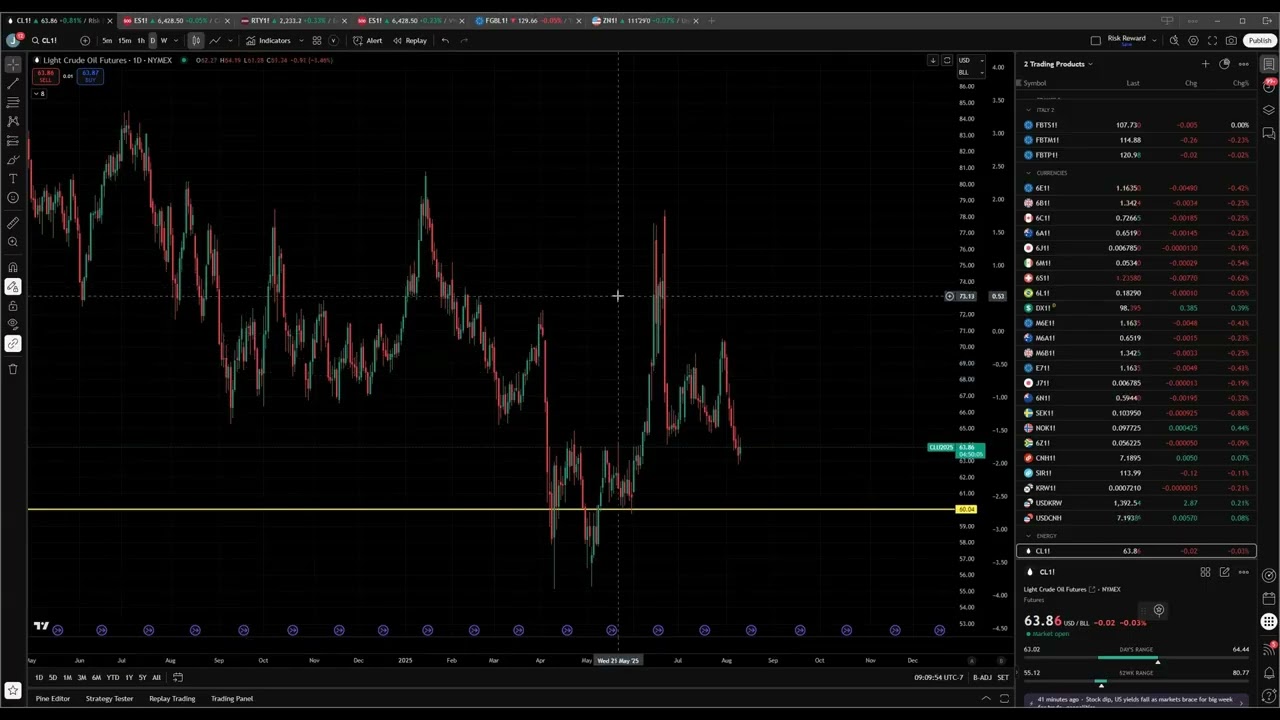Toggle lock all drawings tool
The image size is (1280, 720).
(13, 306)
